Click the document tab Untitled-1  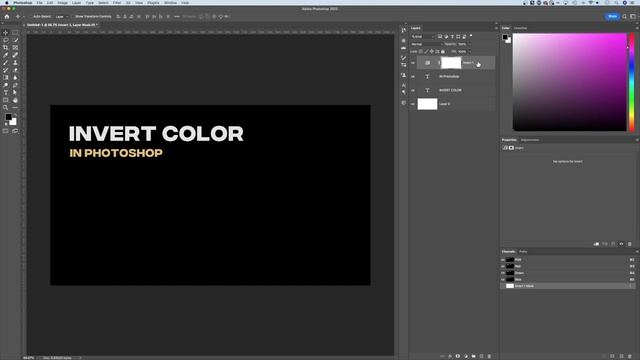[62, 25]
